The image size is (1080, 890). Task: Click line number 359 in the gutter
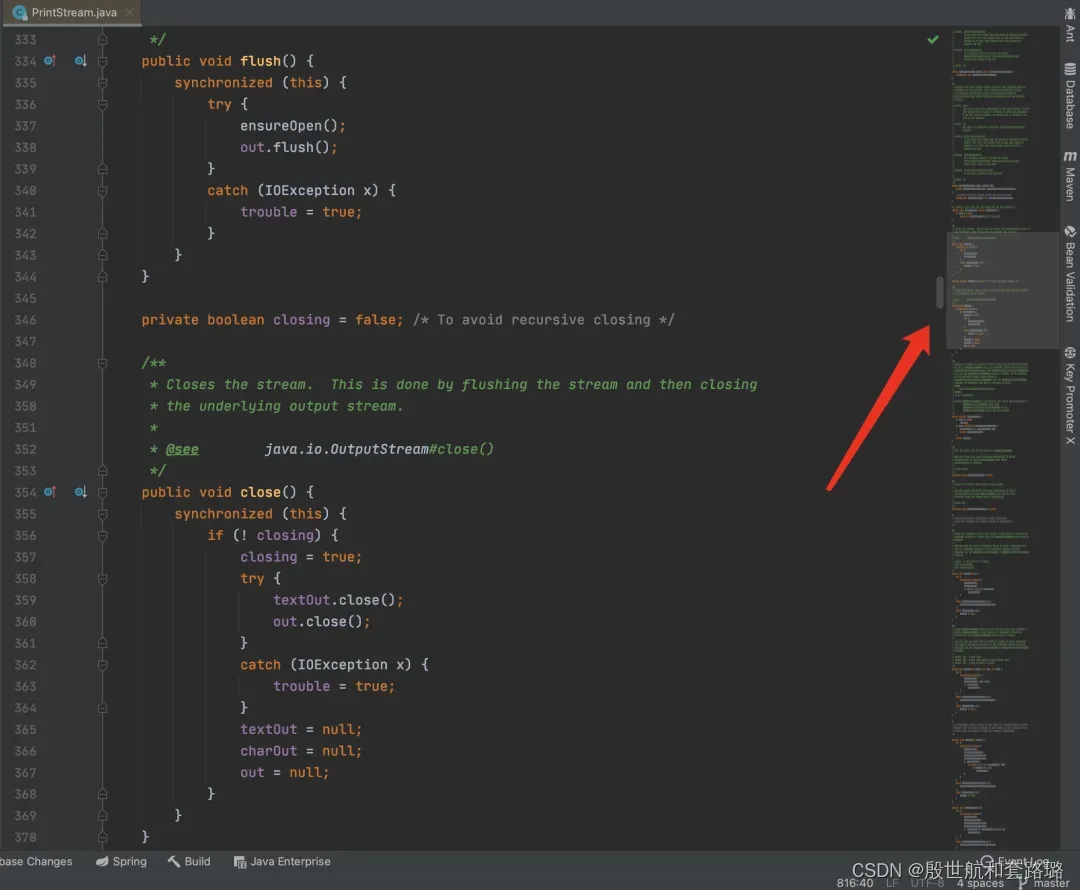pos(25,600)
